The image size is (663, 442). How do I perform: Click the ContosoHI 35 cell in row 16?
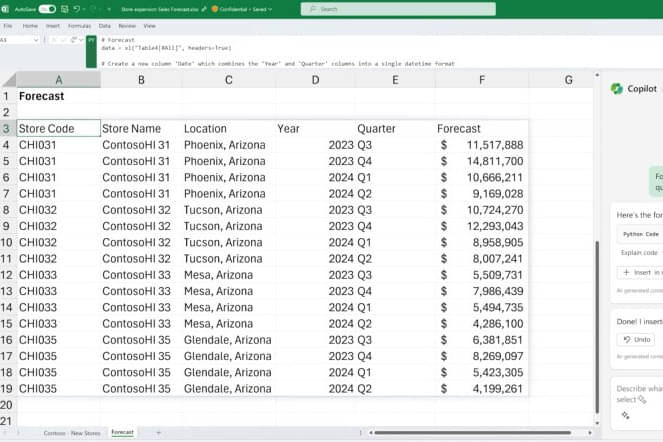point(141,340)
